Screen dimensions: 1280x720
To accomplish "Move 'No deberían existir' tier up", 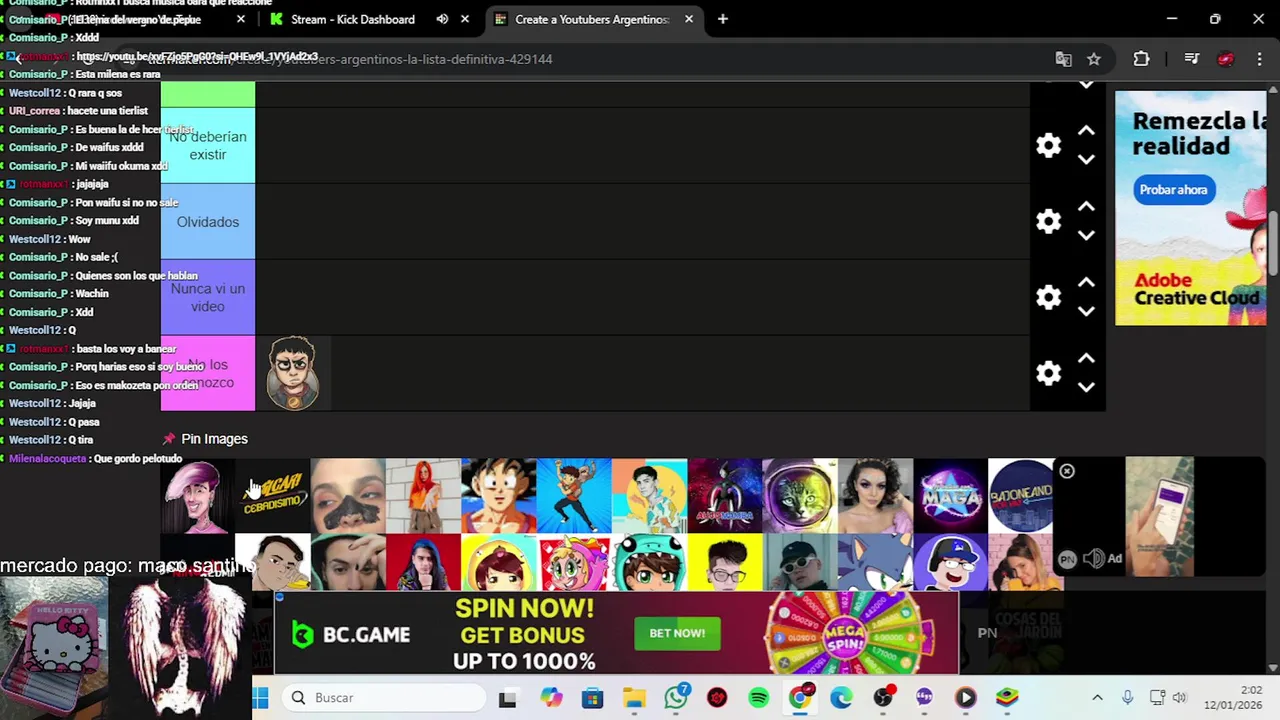I will 1086,131.
